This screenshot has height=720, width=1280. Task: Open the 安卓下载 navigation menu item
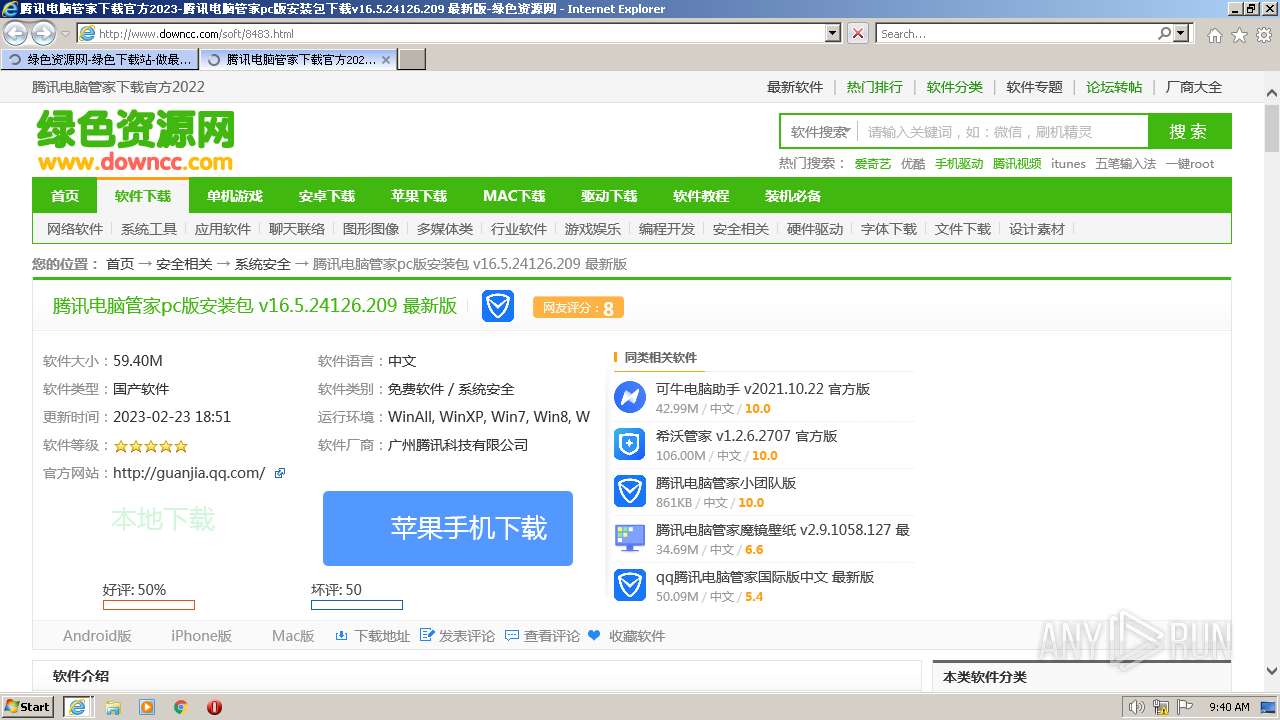point(327,196)
